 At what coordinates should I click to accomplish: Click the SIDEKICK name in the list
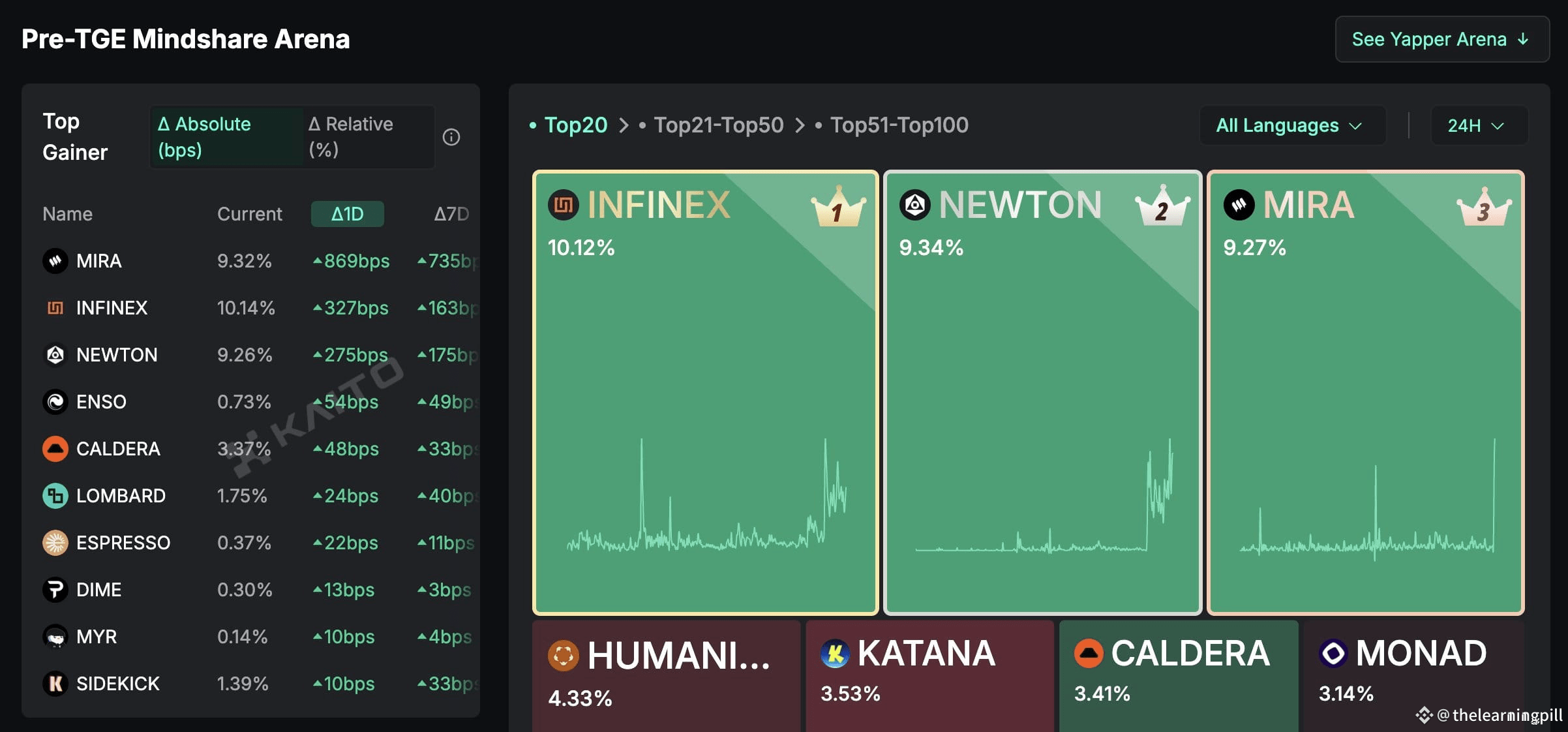[x=118, y=684]
